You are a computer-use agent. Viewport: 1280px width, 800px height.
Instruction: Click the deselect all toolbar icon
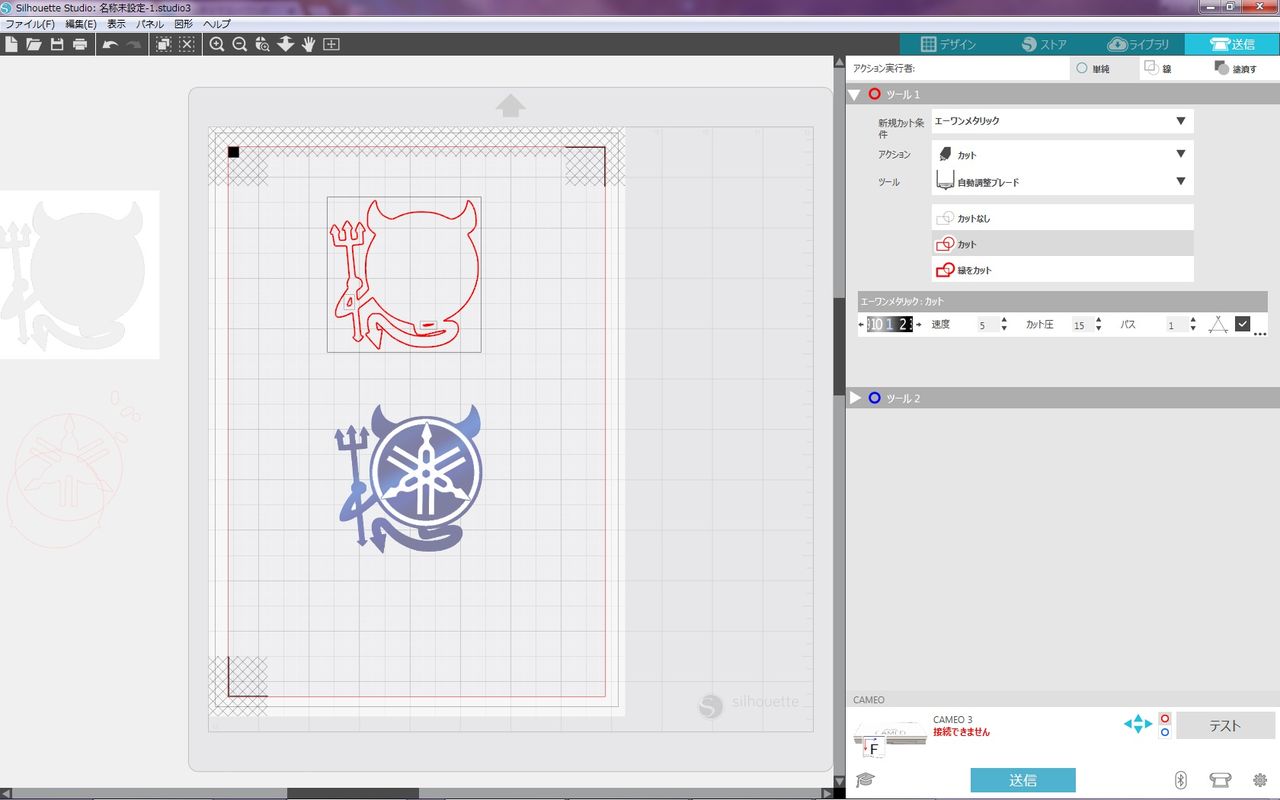187,44
